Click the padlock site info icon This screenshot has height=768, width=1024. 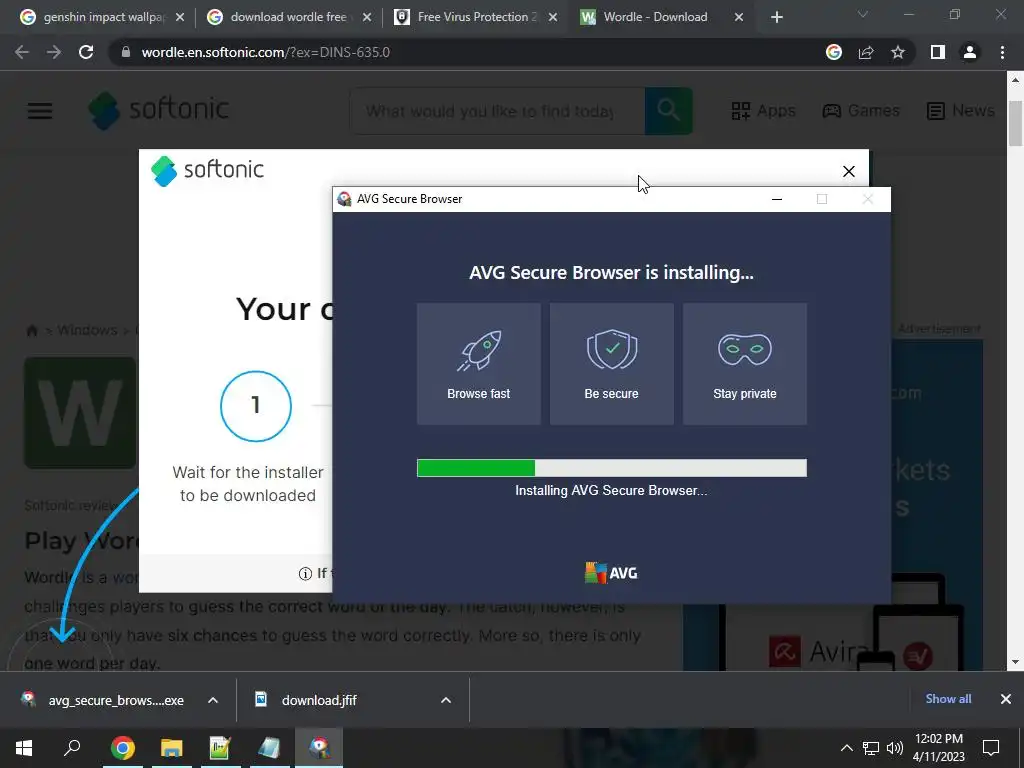126,52
